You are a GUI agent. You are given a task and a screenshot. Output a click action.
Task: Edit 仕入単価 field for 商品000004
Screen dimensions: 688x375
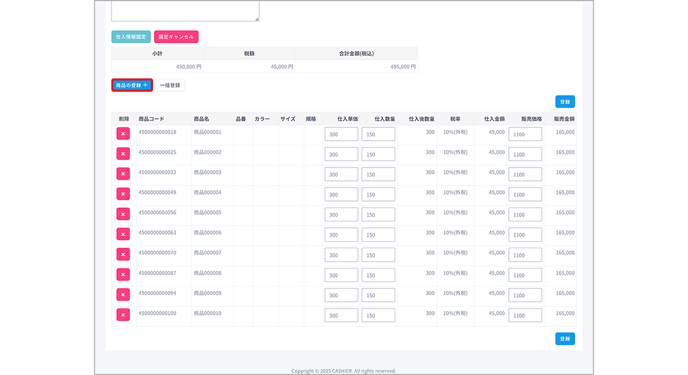point(341,195)
